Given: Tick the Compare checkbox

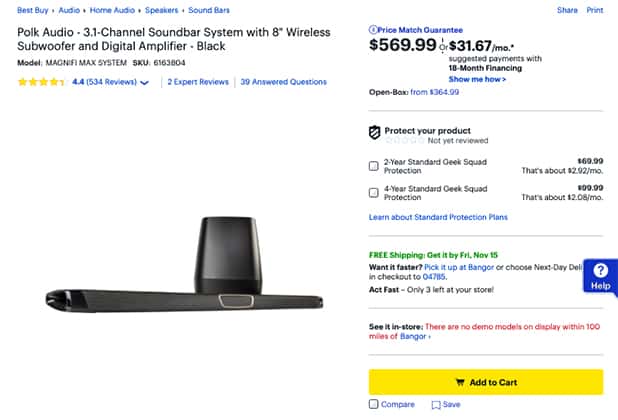Looking at the screenshot, I should [x=374, y=405].
